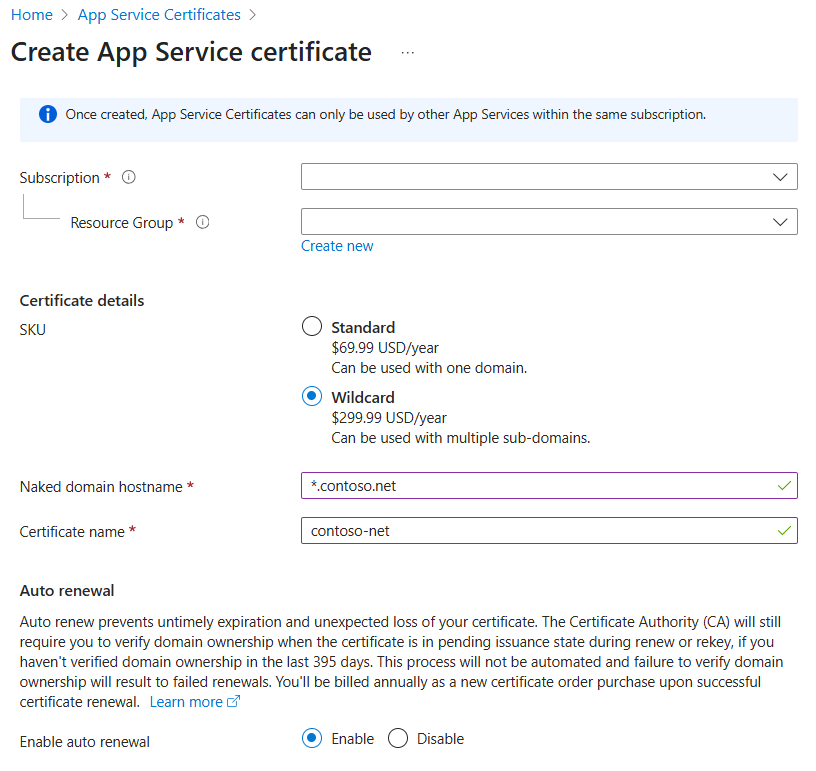The image size is (816, 771).
Task: Click Create new resource group link
Action: (x=337, y=246)
